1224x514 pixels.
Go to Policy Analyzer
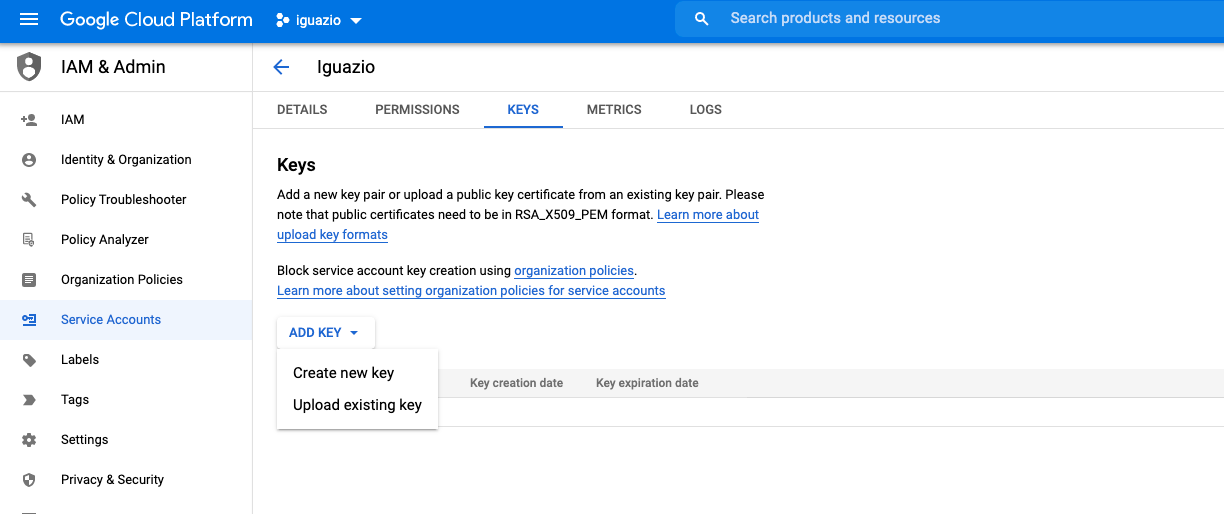[x=126, y=240]
